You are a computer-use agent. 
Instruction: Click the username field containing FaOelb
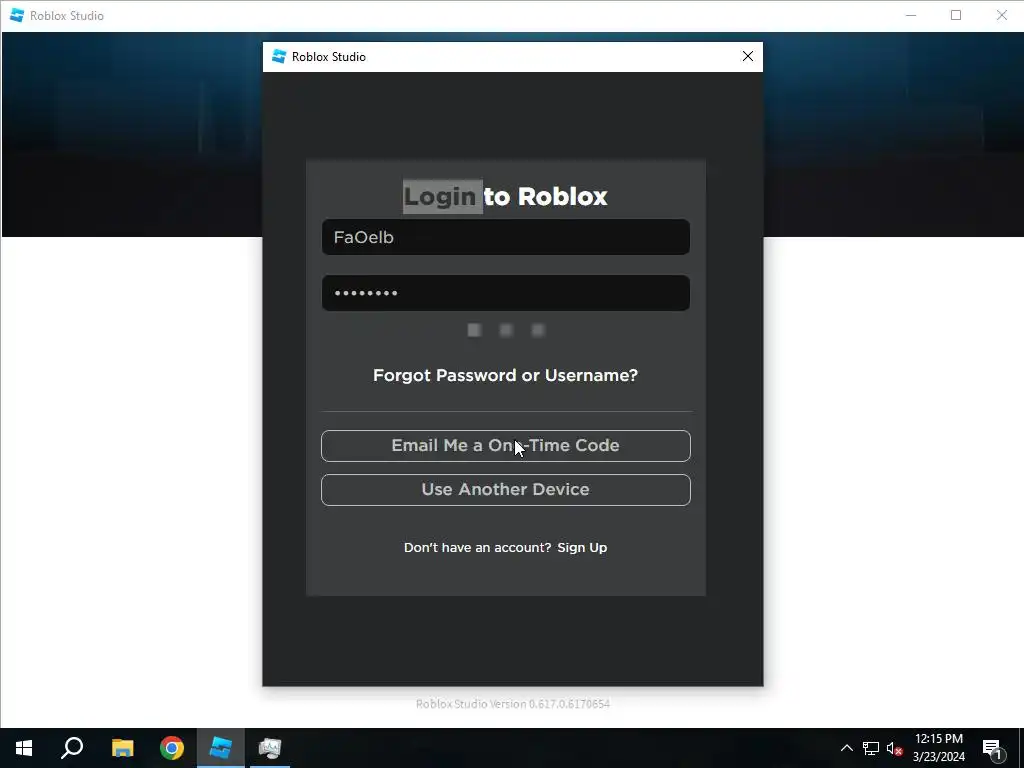pyautogui.click(x=505, y=237)
